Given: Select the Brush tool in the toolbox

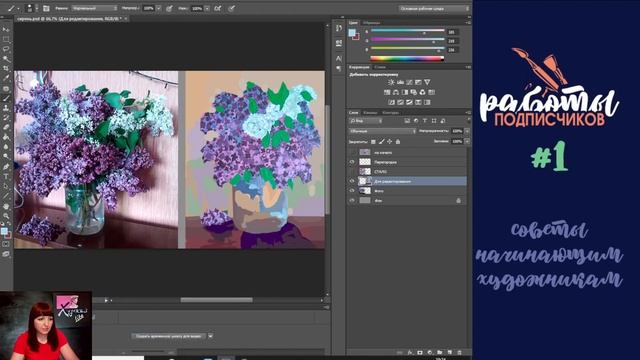Looking at the screenshot, I should [x=6, y=98].
